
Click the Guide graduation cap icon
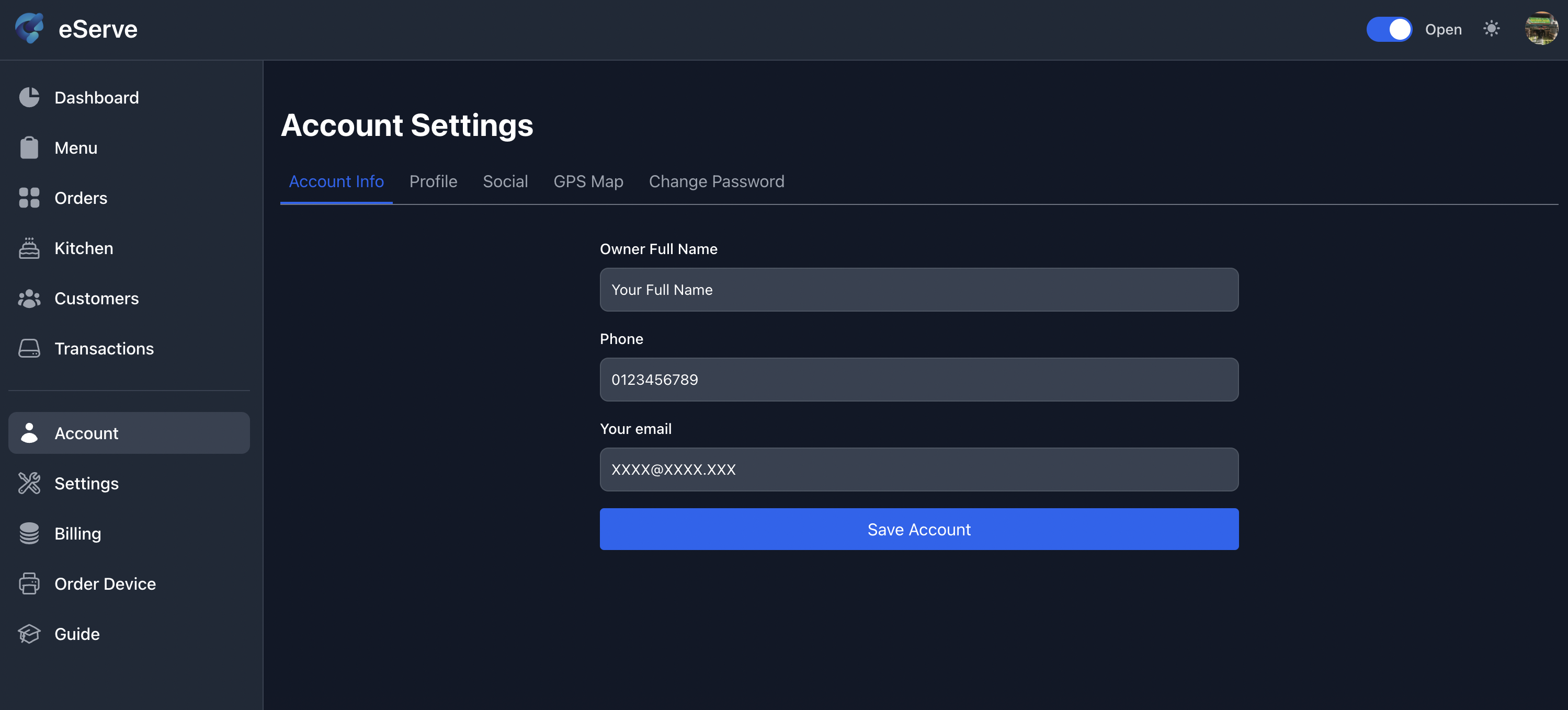pyautogui.click(x=29, y=634)
